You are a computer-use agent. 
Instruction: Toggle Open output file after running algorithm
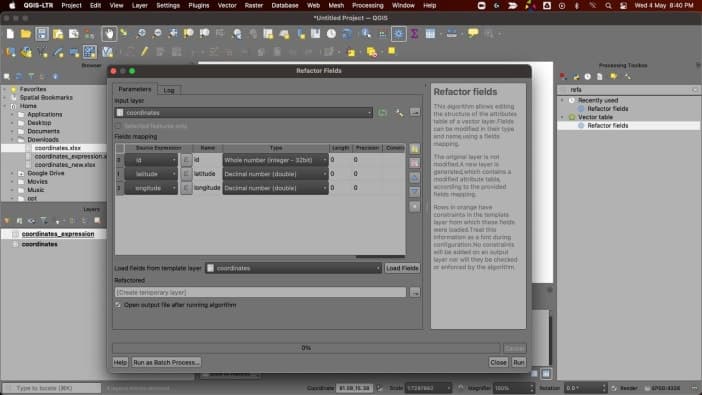[118, 305]
